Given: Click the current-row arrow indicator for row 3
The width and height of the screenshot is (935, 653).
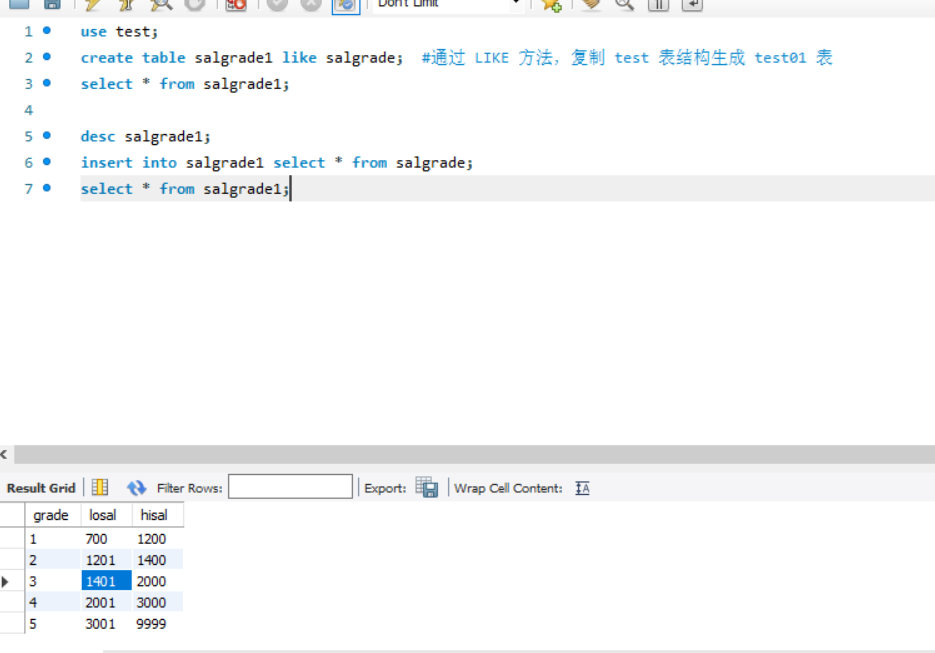Looking at the screenshot, I should 5,581.
